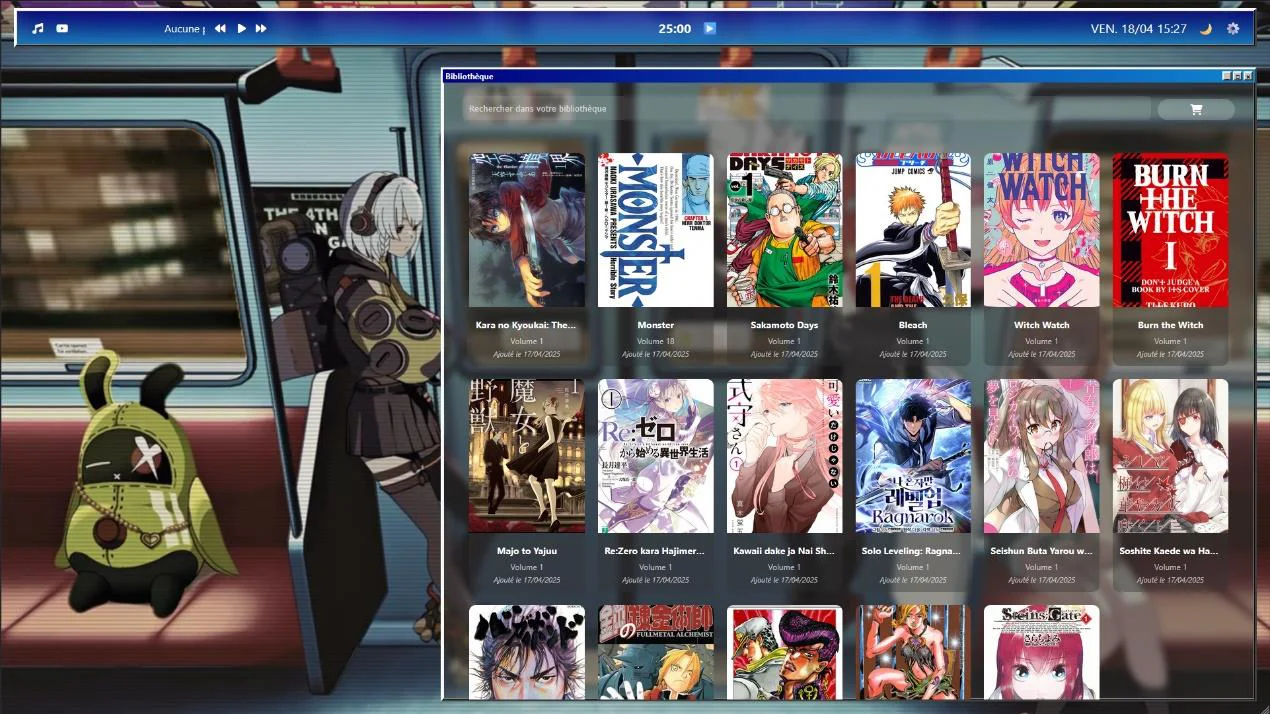Screen dimensions: 1270x714
Task: Open Fullmetal Alchemist cover
Action: (656, 652)
